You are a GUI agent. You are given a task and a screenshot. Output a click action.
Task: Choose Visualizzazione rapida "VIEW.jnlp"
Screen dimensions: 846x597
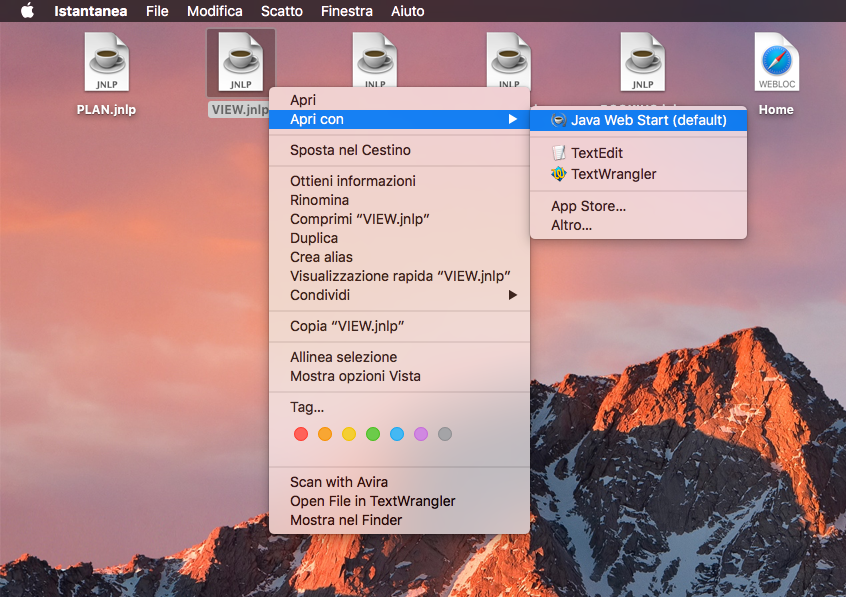[x=399, y=276]
